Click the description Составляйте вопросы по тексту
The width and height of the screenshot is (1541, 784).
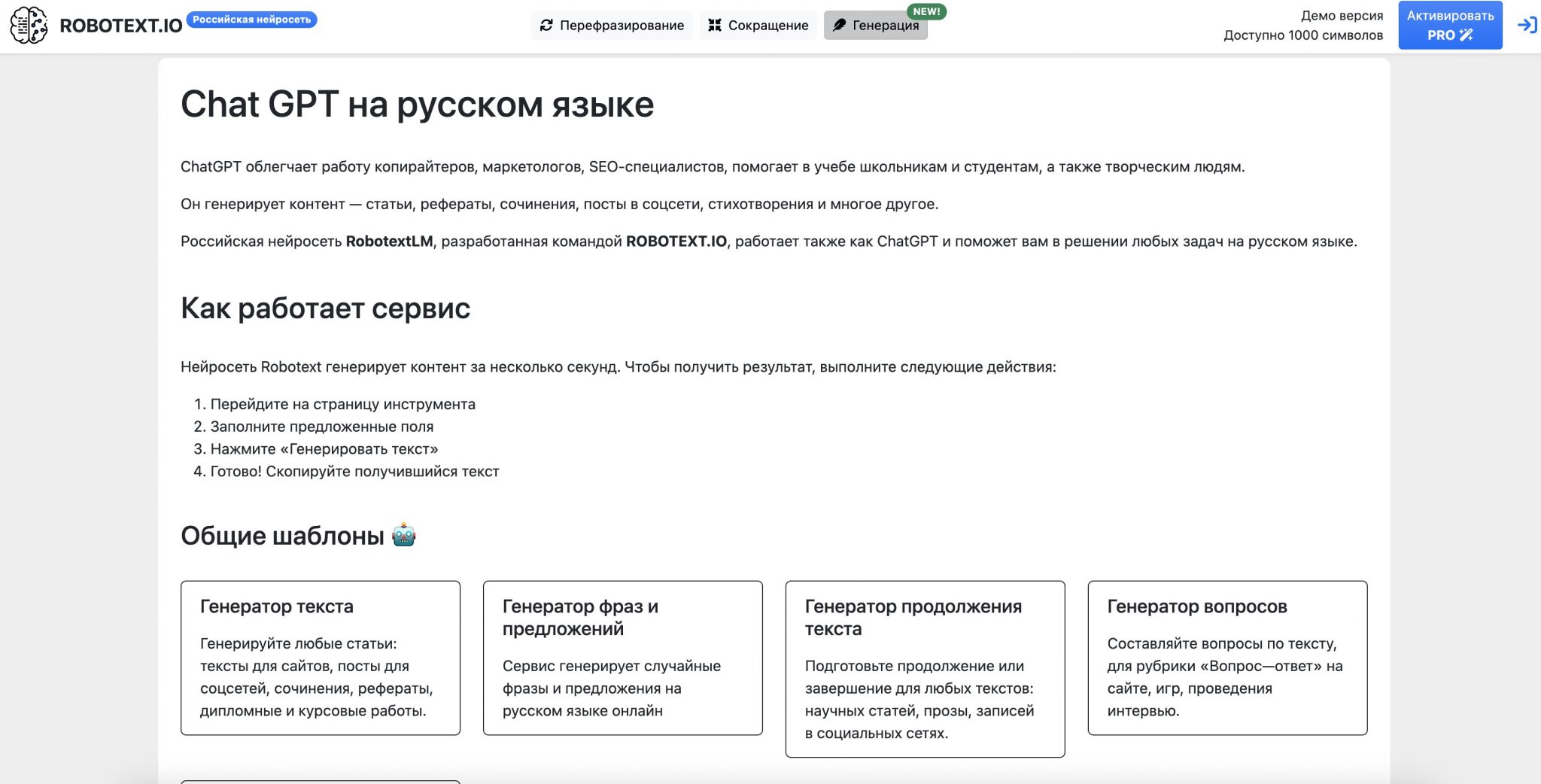pyautogui.click(x=1225, y=677)
